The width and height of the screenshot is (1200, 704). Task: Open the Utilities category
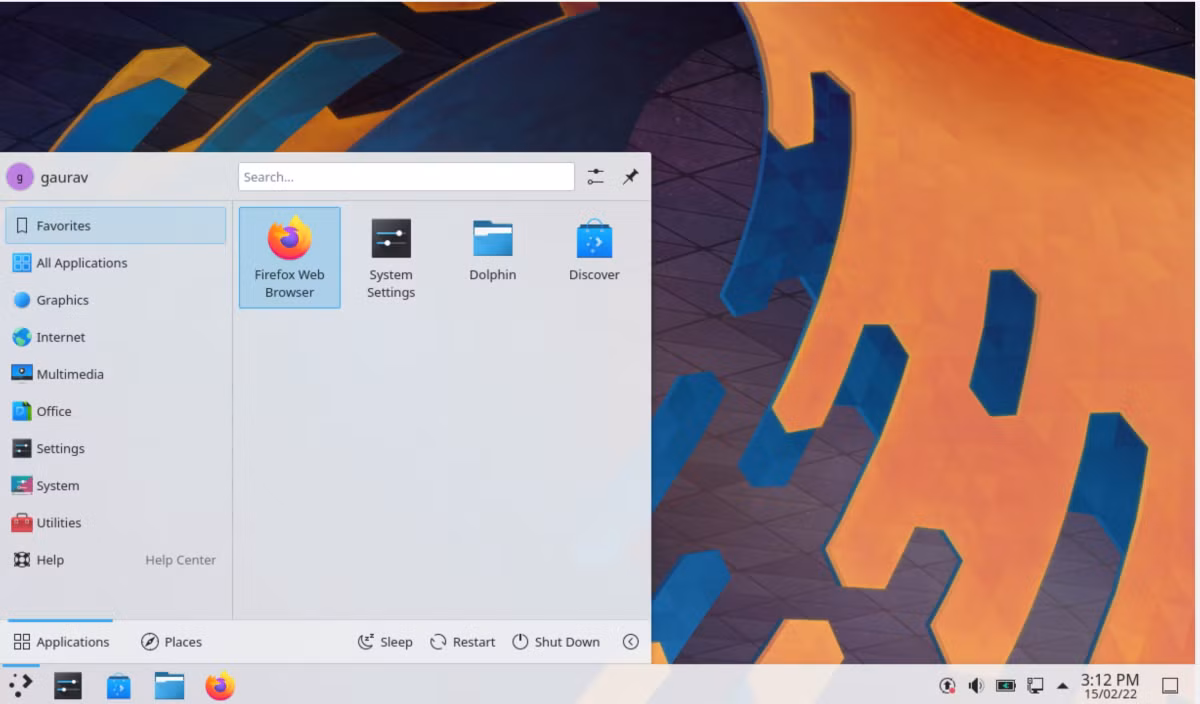tap(116, 523)
